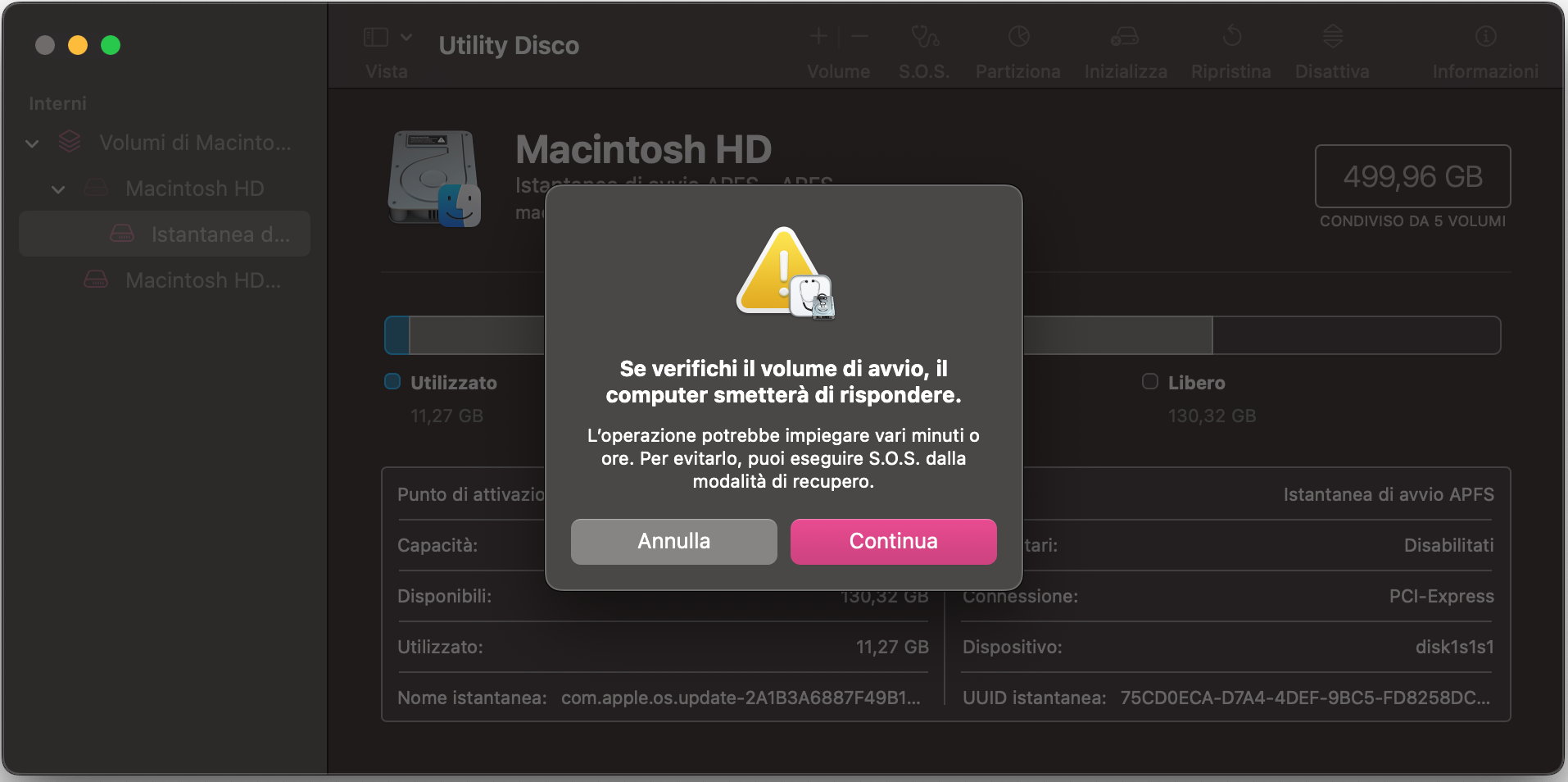Zoom the window with the green button
Image resolution: width=1568 pixels, height=782 pixels.
(111, 45)
